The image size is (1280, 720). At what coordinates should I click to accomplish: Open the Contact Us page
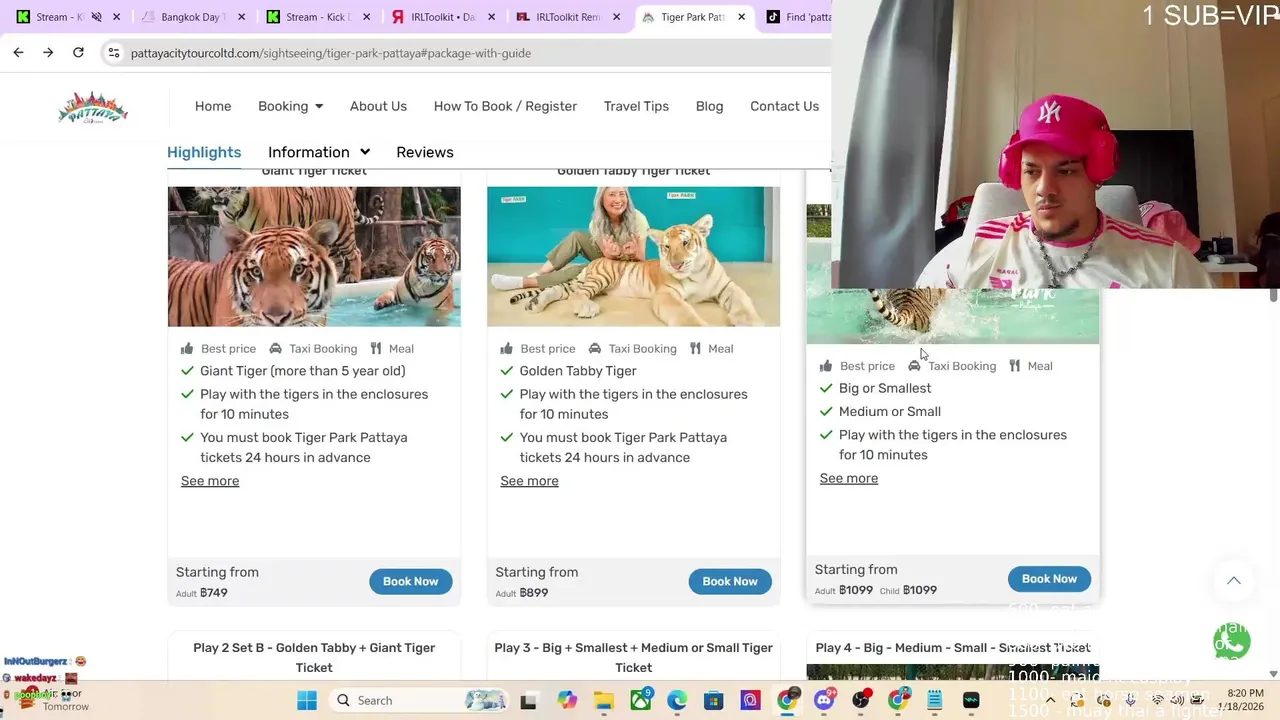pos(784,106)
